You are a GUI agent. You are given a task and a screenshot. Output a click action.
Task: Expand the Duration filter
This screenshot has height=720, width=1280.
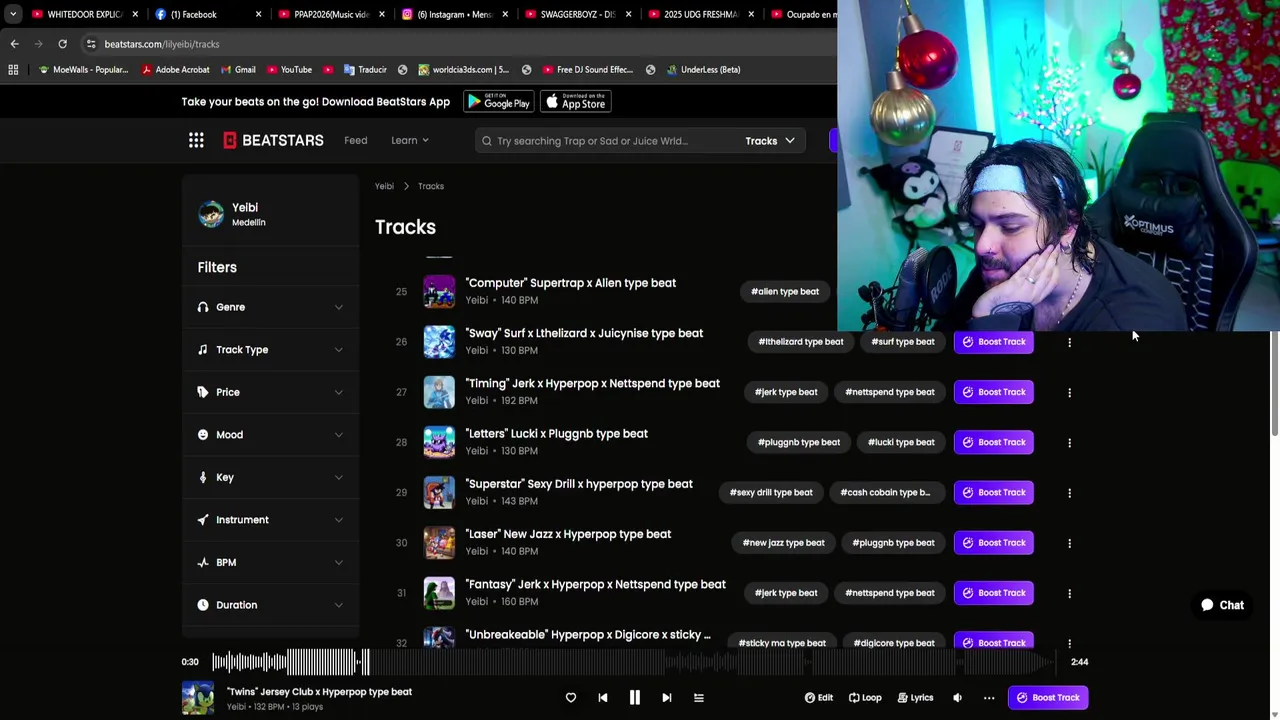coord(270,605)
